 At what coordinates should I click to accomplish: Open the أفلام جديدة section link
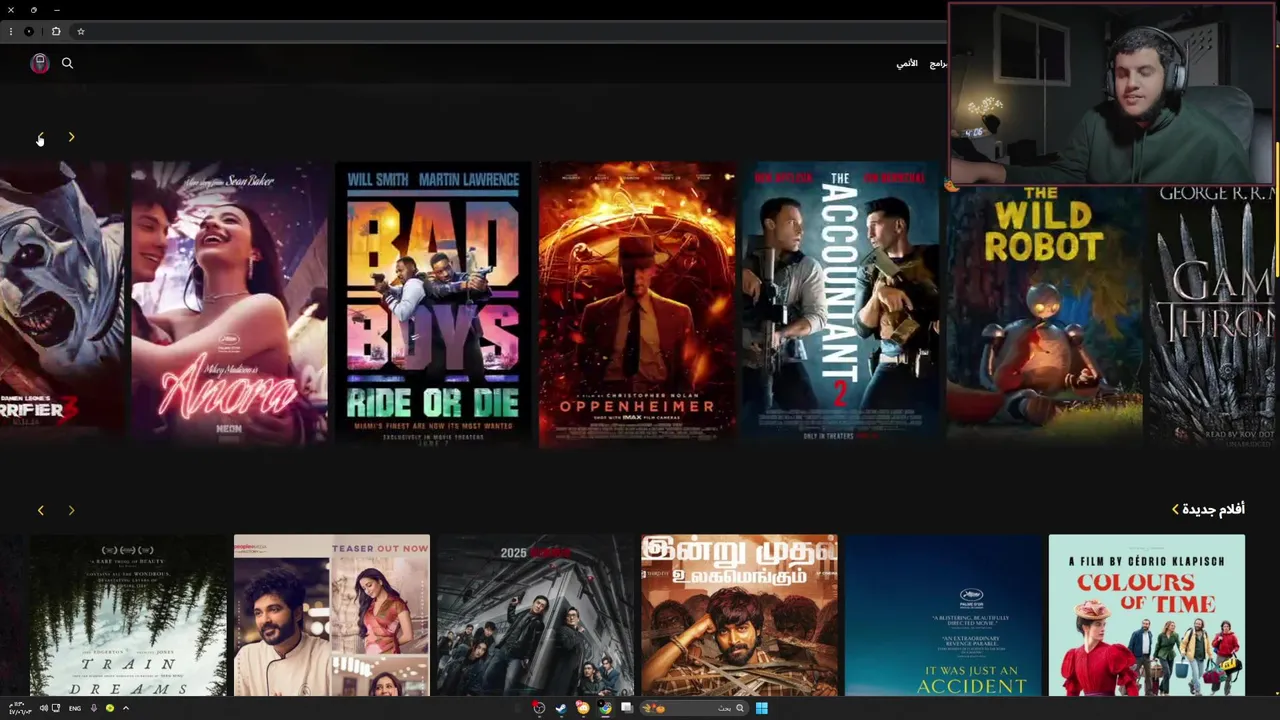coord(1208,509)
